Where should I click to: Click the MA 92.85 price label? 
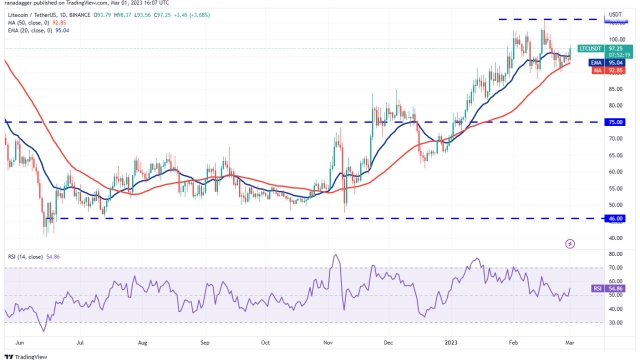(608, 71)
